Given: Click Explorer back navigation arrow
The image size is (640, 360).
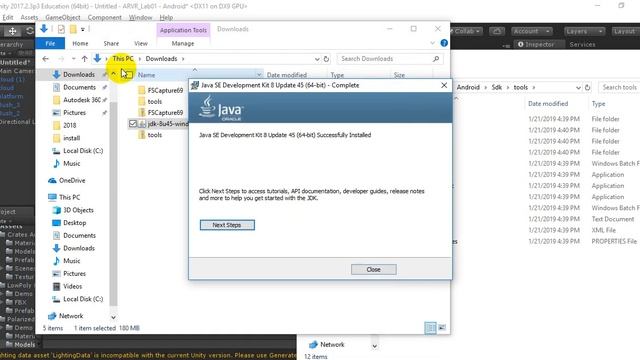Looking at the screenshot, I should (x=45, y=59).
